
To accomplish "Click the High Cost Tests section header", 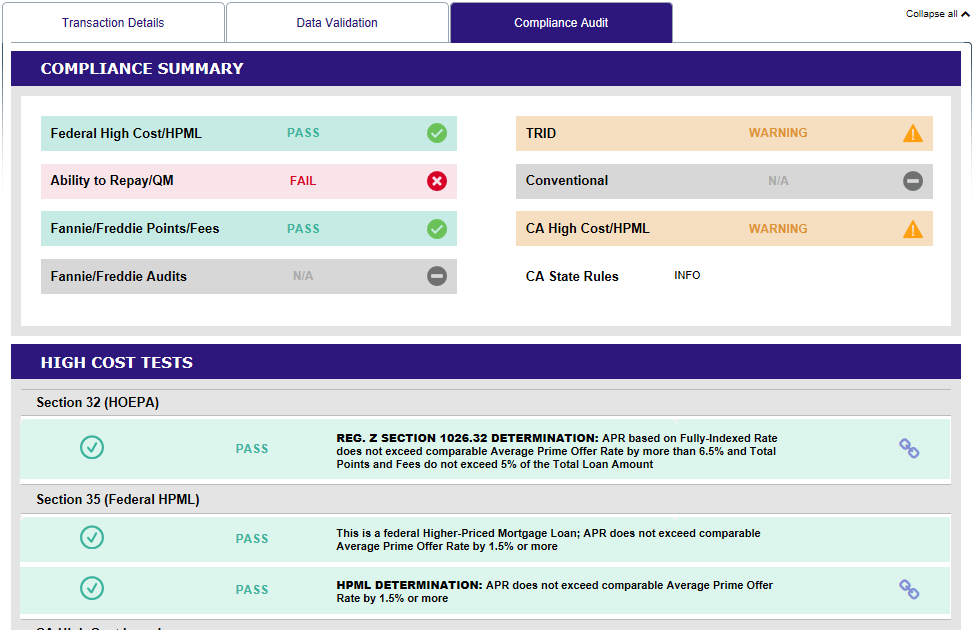I will [486, 362].
